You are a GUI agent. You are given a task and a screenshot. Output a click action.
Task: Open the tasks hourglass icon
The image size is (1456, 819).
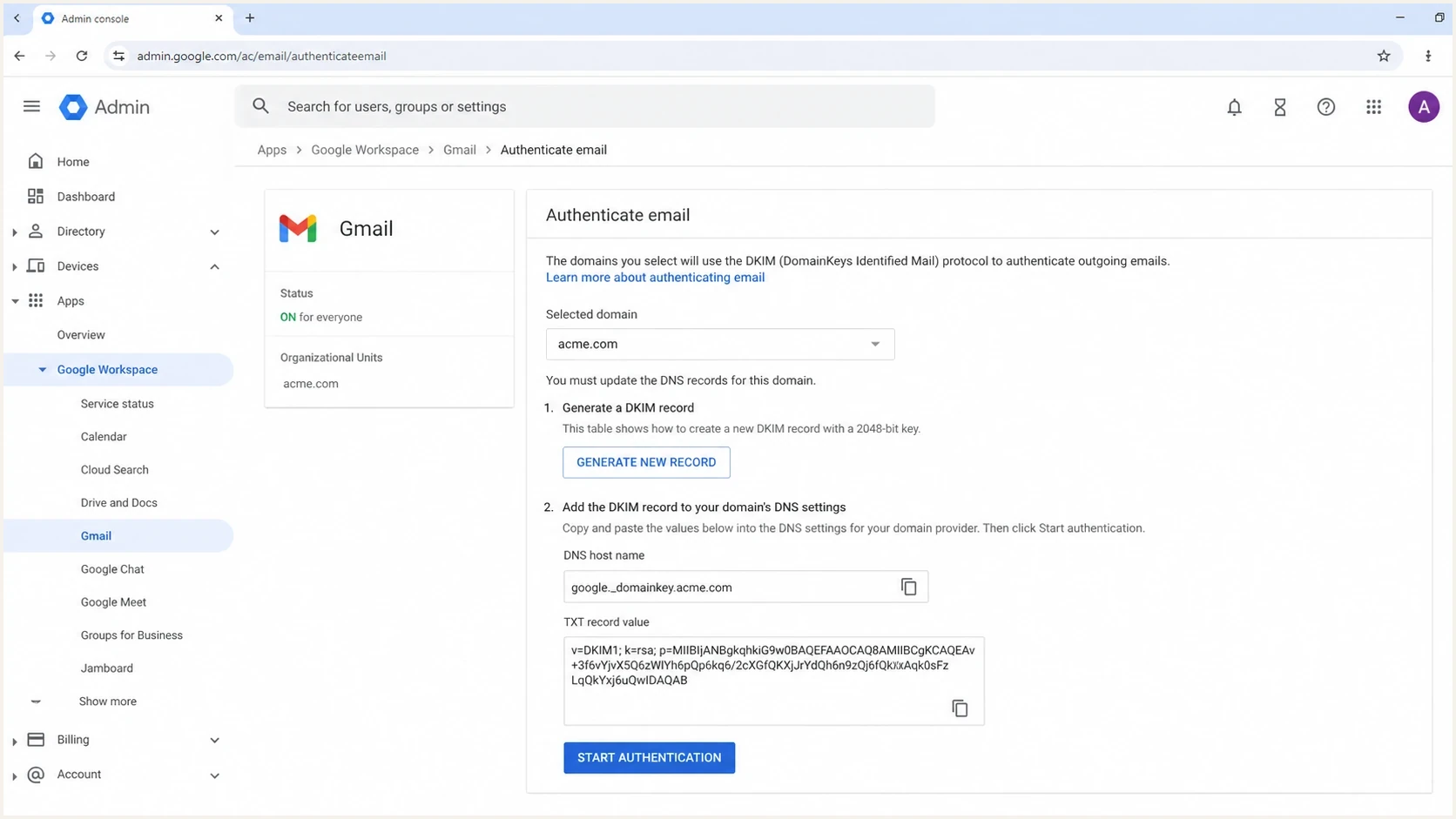tap(1280, 107)
